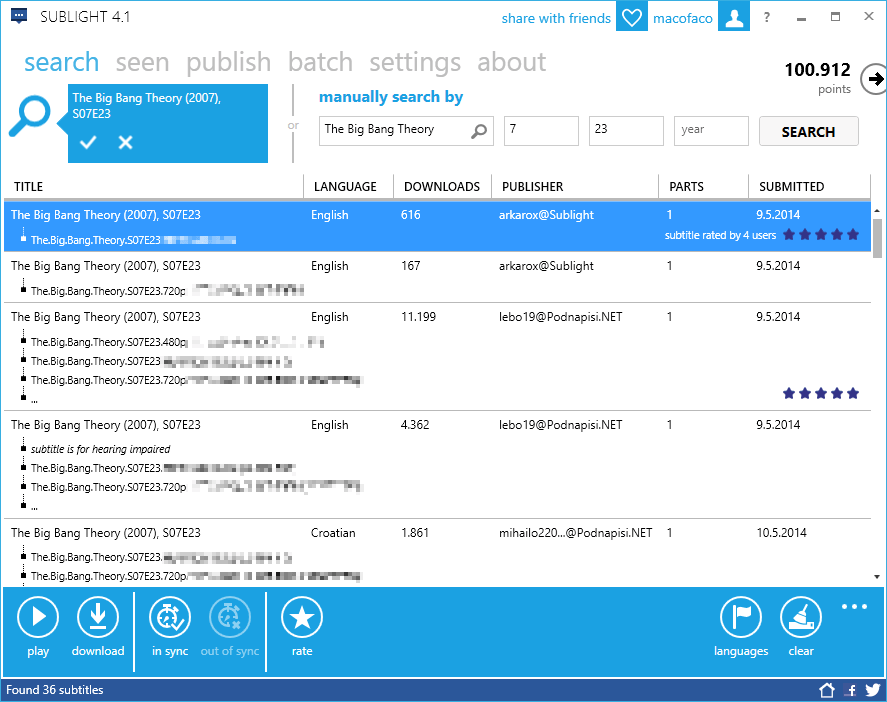Open the batch tab
The image size is (887, 702).
(x=320, y=62)
